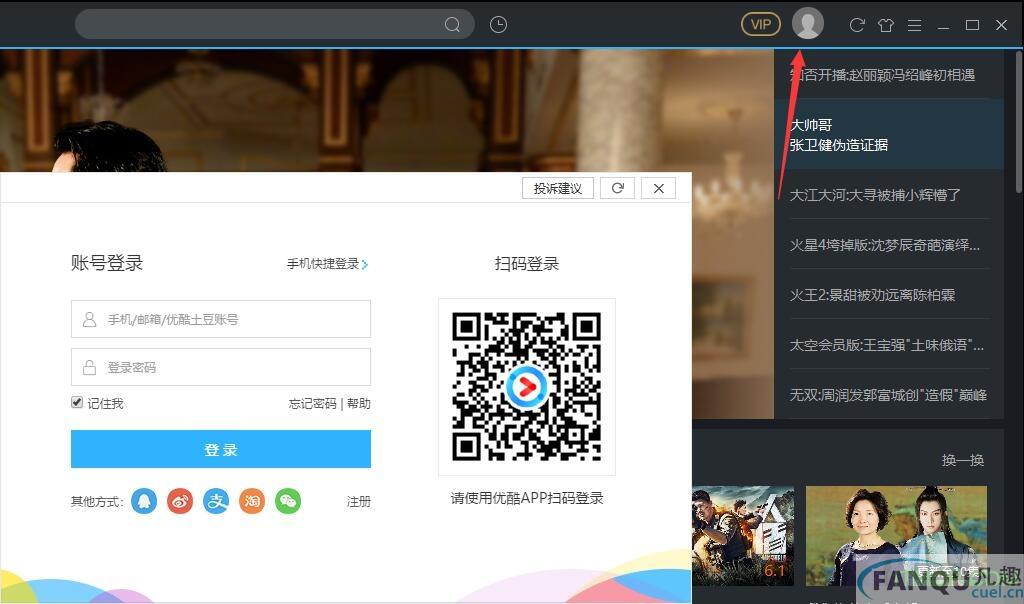Click the 扫码登录 heading
This screenshot has height=604, width=1024.
pos(526,263)
